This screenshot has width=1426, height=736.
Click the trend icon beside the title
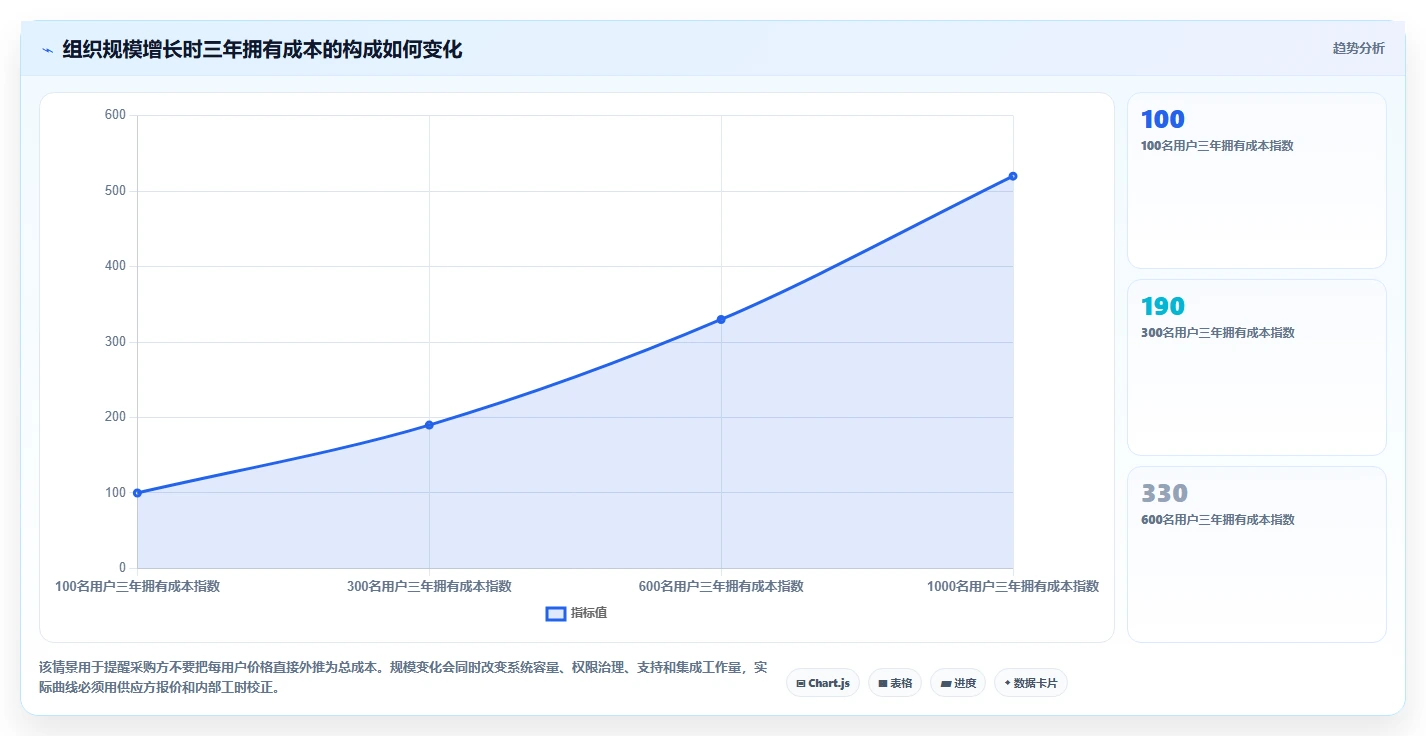[47, 50]
